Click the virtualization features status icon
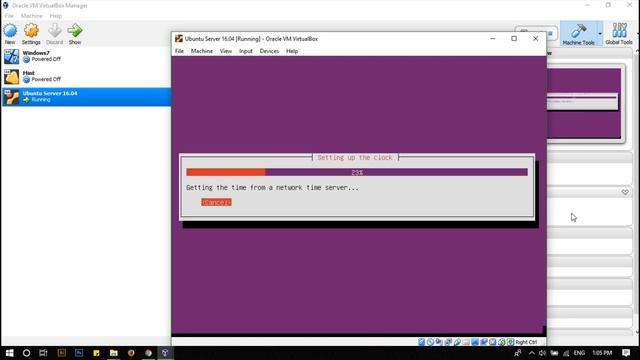Screen dimensions: 640x360 [493, 342]
